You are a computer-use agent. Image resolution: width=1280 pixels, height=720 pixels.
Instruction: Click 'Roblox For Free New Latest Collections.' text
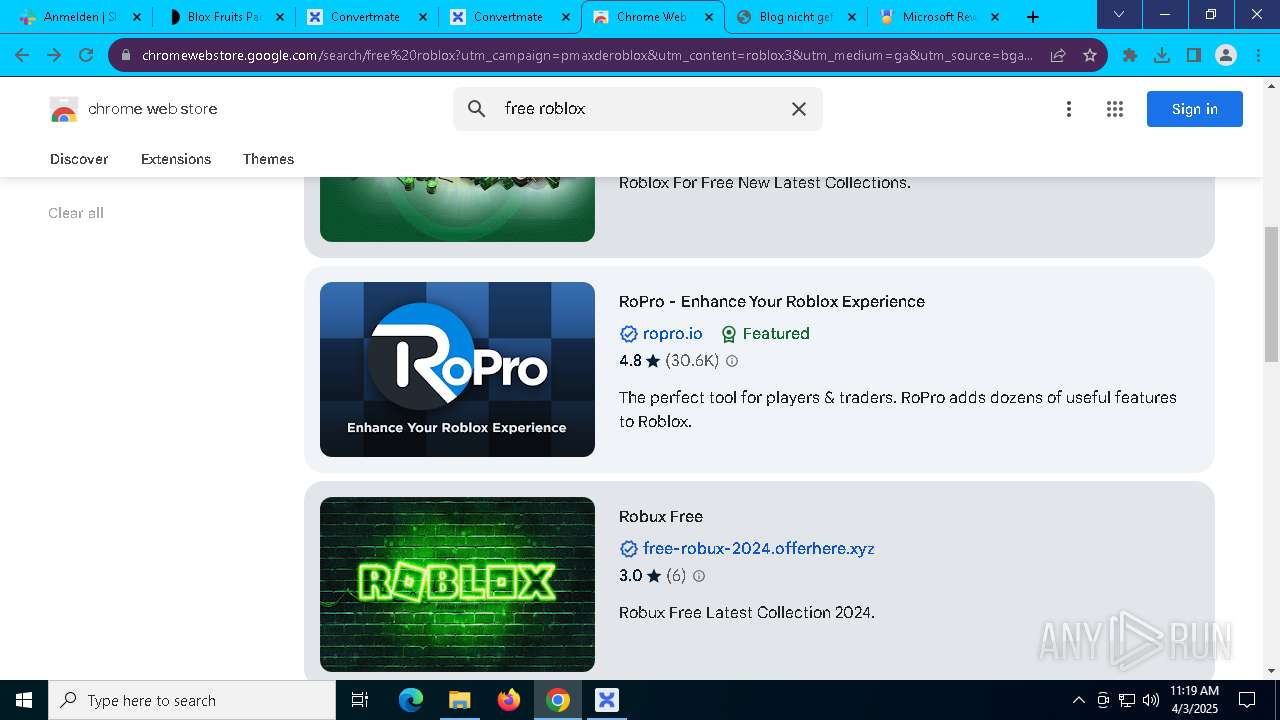pyautogui.click(x=765, y=183)
